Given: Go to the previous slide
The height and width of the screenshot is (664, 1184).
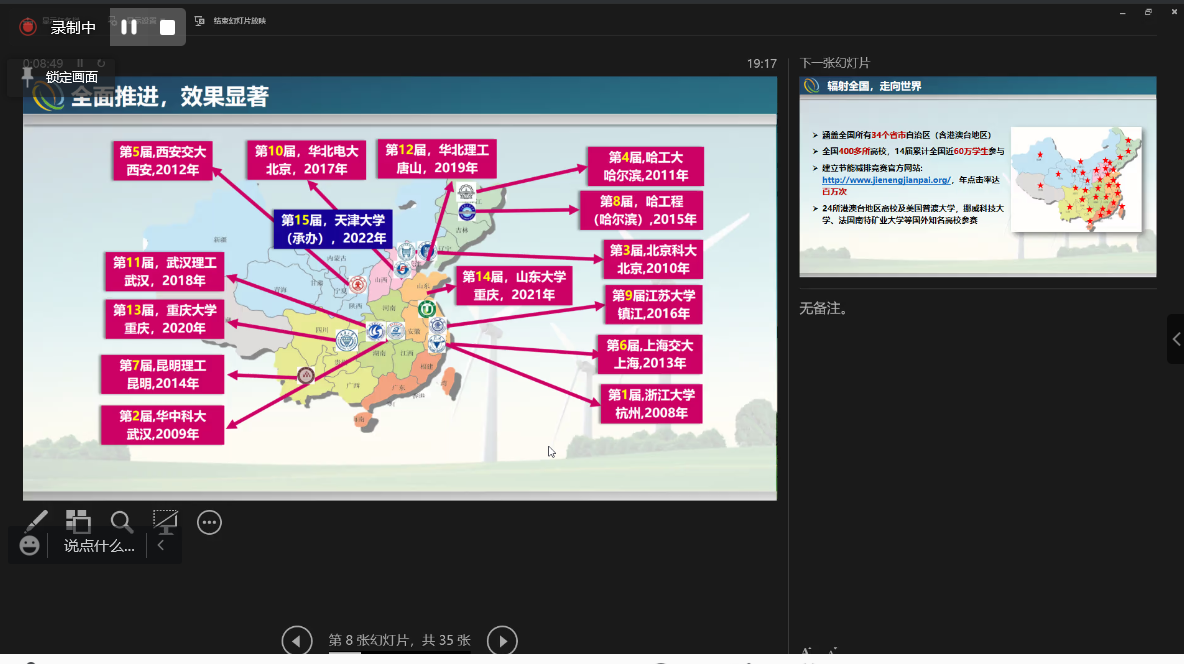Looking at the screenshot, I should point(297,640).
